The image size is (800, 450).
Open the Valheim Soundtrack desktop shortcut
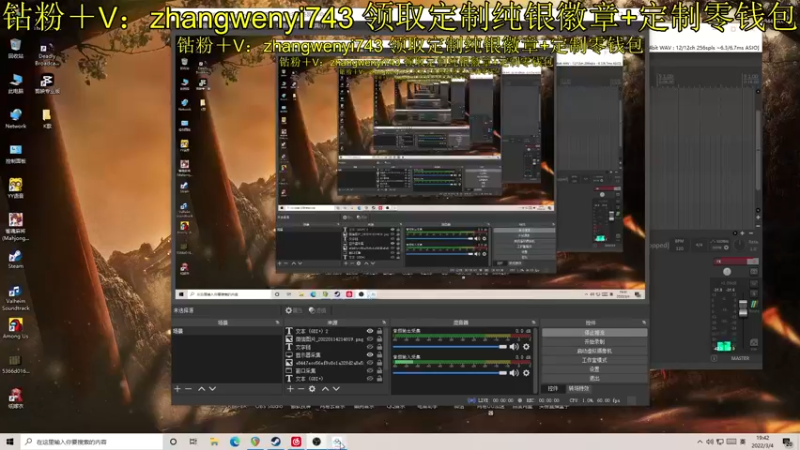16,297
